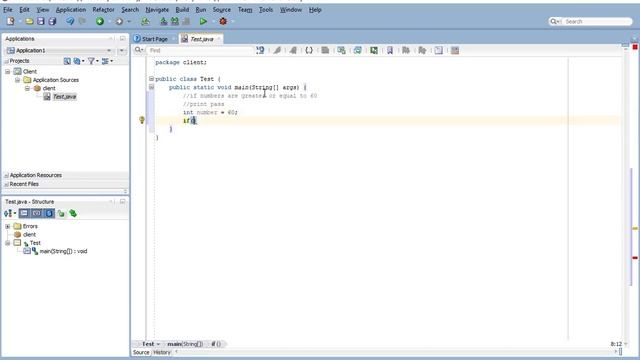Click the gray Forward navigation icon
The image size is (640, 360).
tap(119, 21)
